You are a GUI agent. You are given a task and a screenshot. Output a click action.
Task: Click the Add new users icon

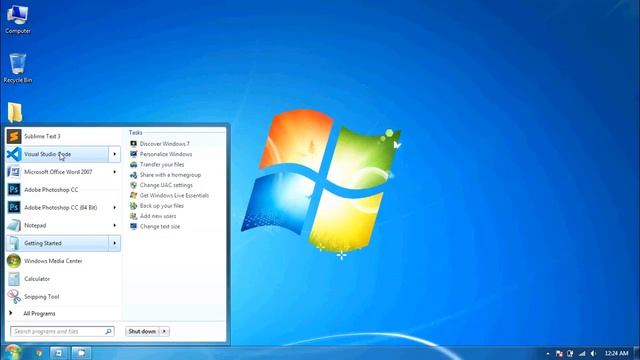pos(133,216)
